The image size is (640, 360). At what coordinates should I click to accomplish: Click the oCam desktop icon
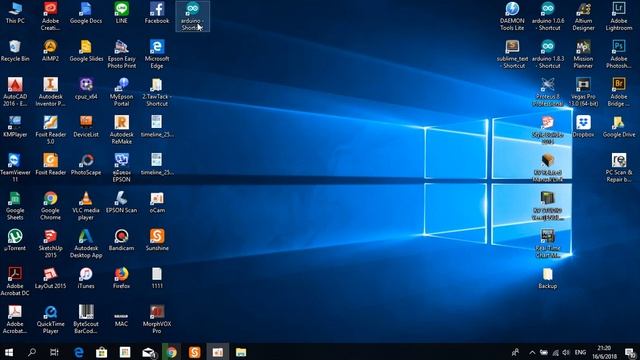click(x=157, y=202)
